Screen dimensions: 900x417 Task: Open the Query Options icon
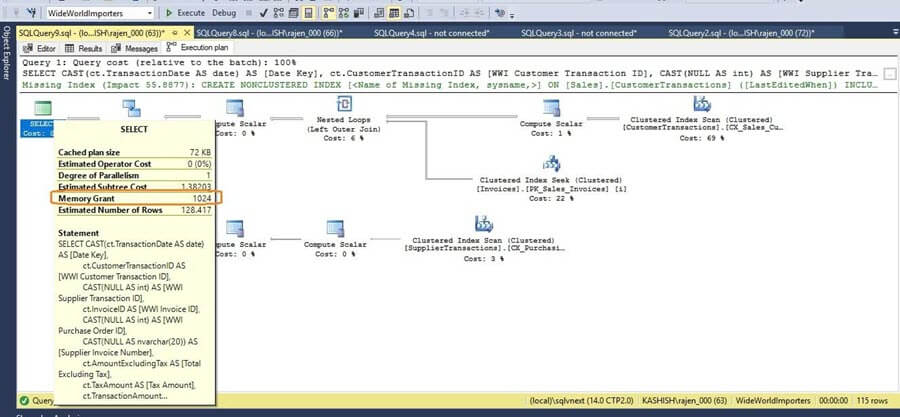click(x=293, y=13)
